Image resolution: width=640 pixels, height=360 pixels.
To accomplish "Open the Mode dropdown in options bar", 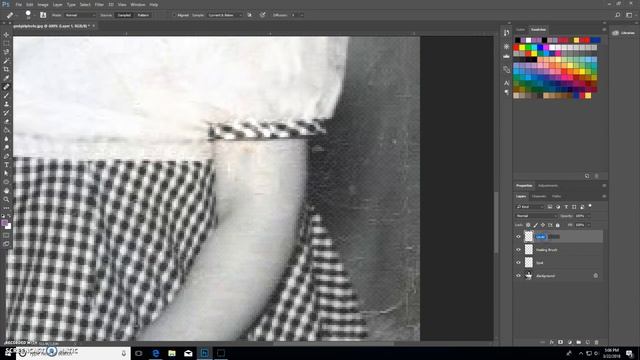I will pyautogui.click(x=80, y=15).
